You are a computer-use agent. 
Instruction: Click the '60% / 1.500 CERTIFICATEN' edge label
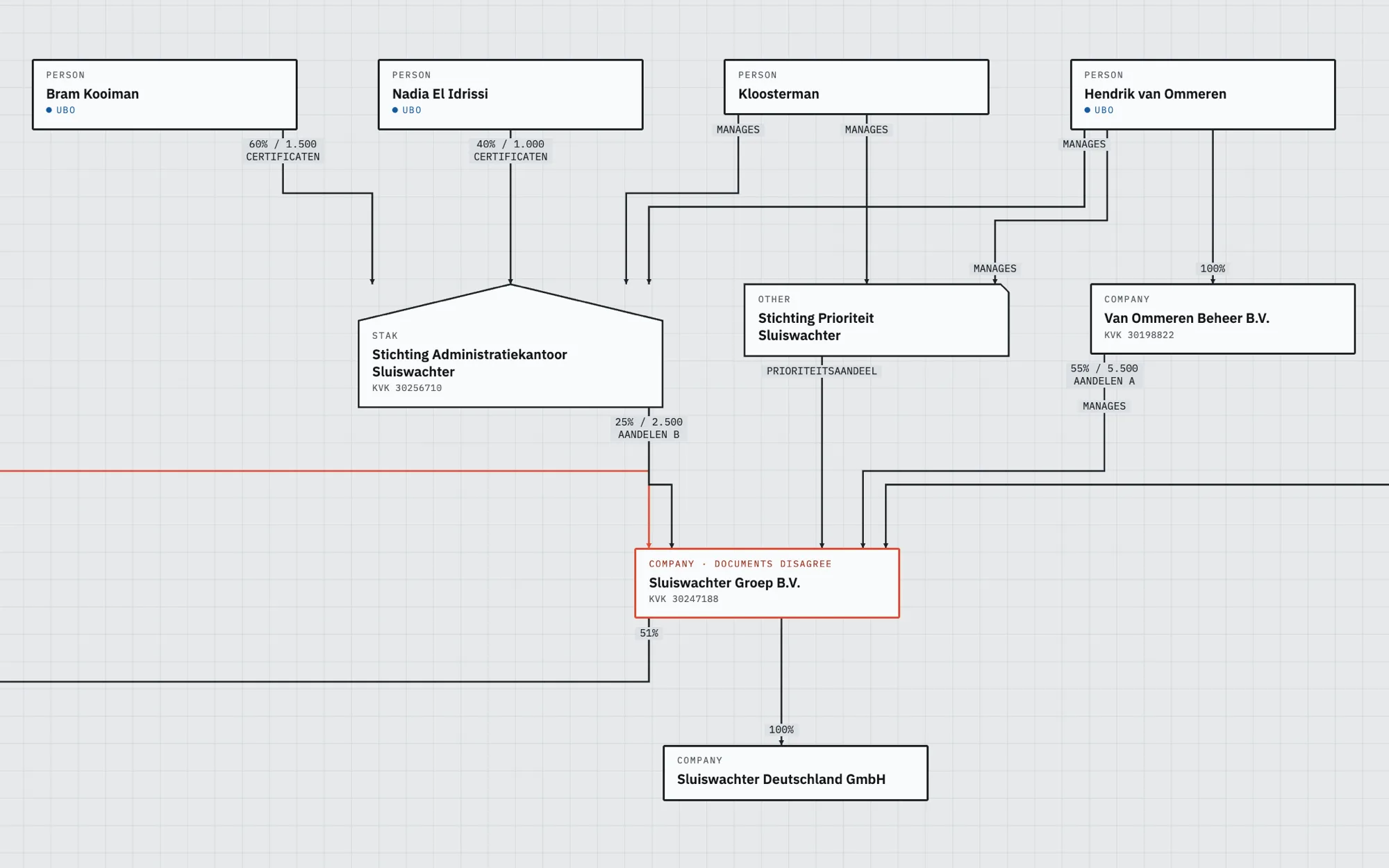(x=283, y=151)
